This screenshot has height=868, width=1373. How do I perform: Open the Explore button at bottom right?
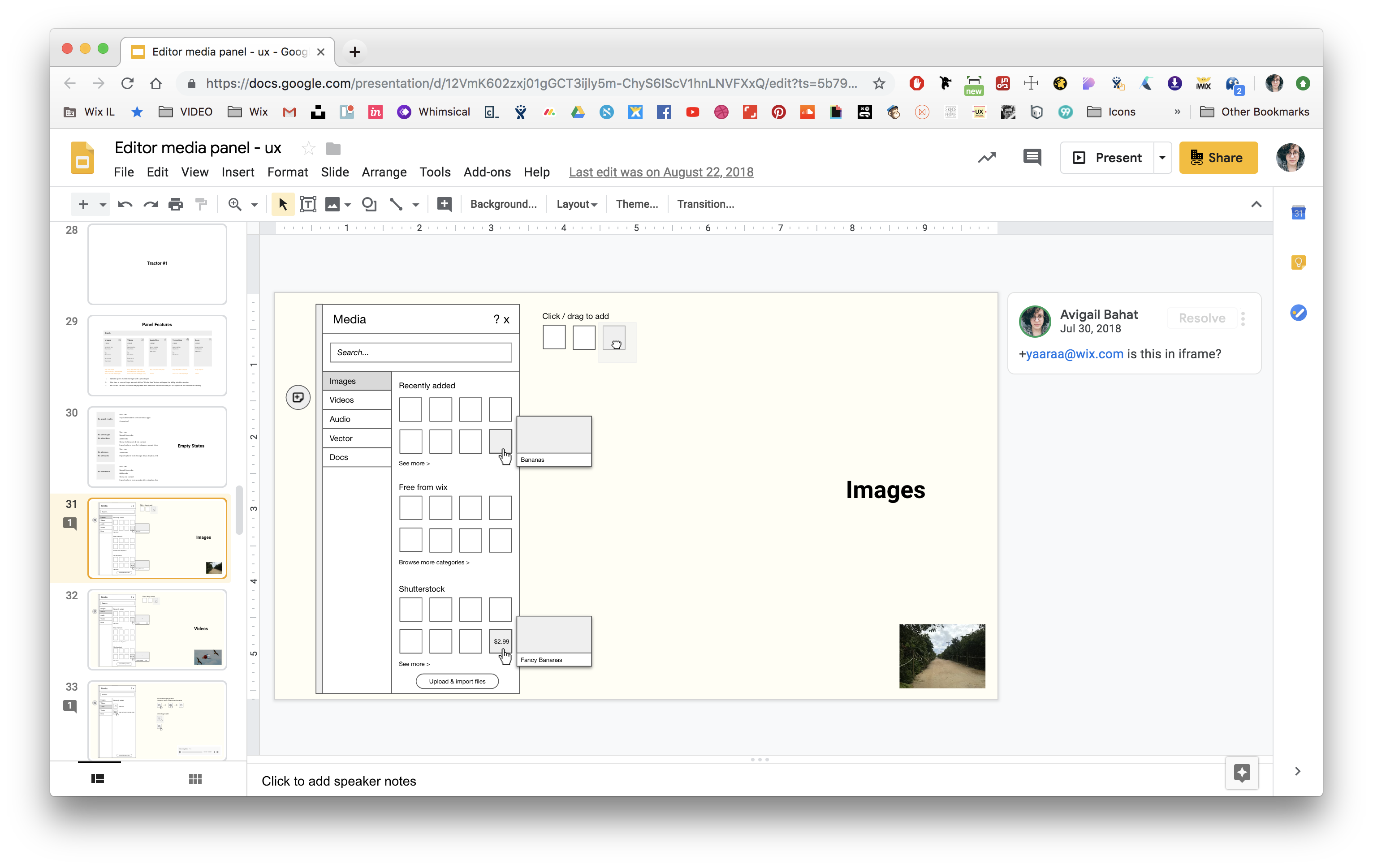[1242, 773]
